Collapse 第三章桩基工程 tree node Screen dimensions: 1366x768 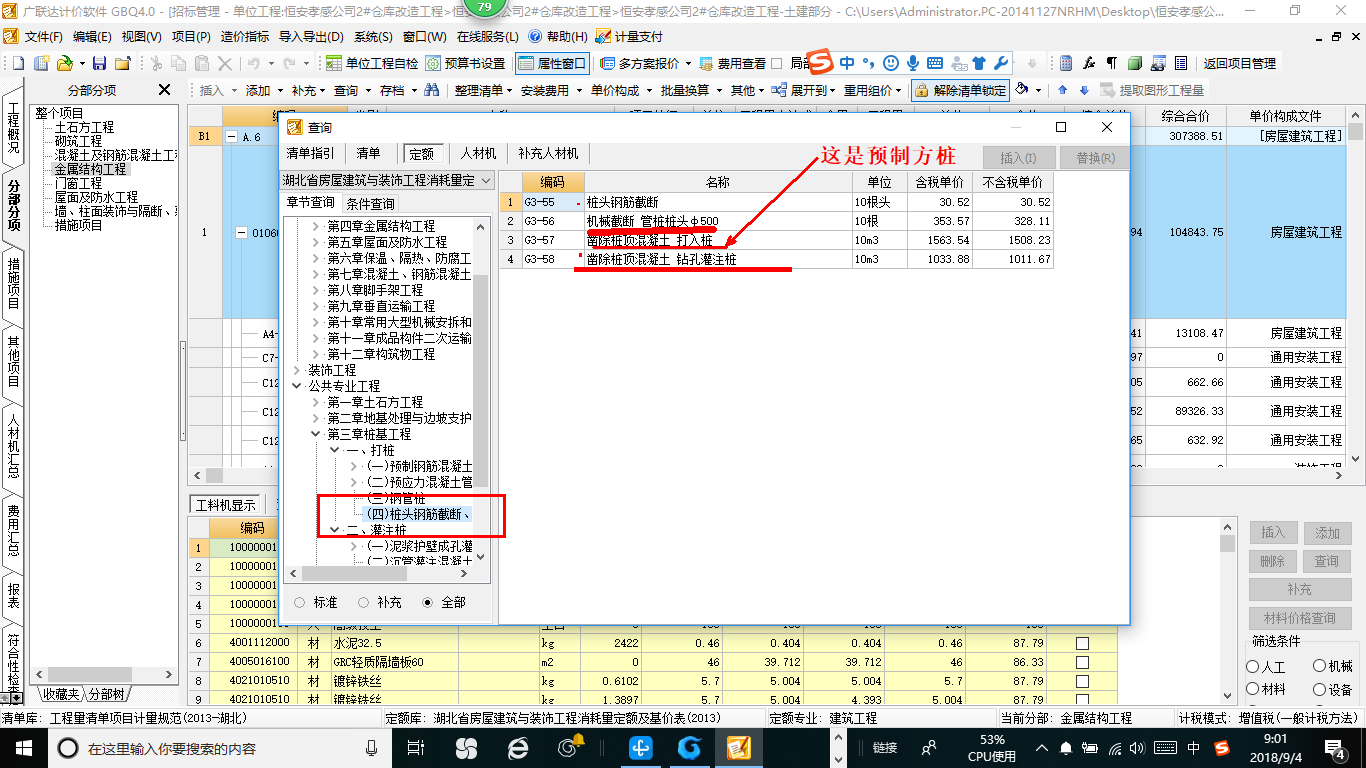click(316, 434)
